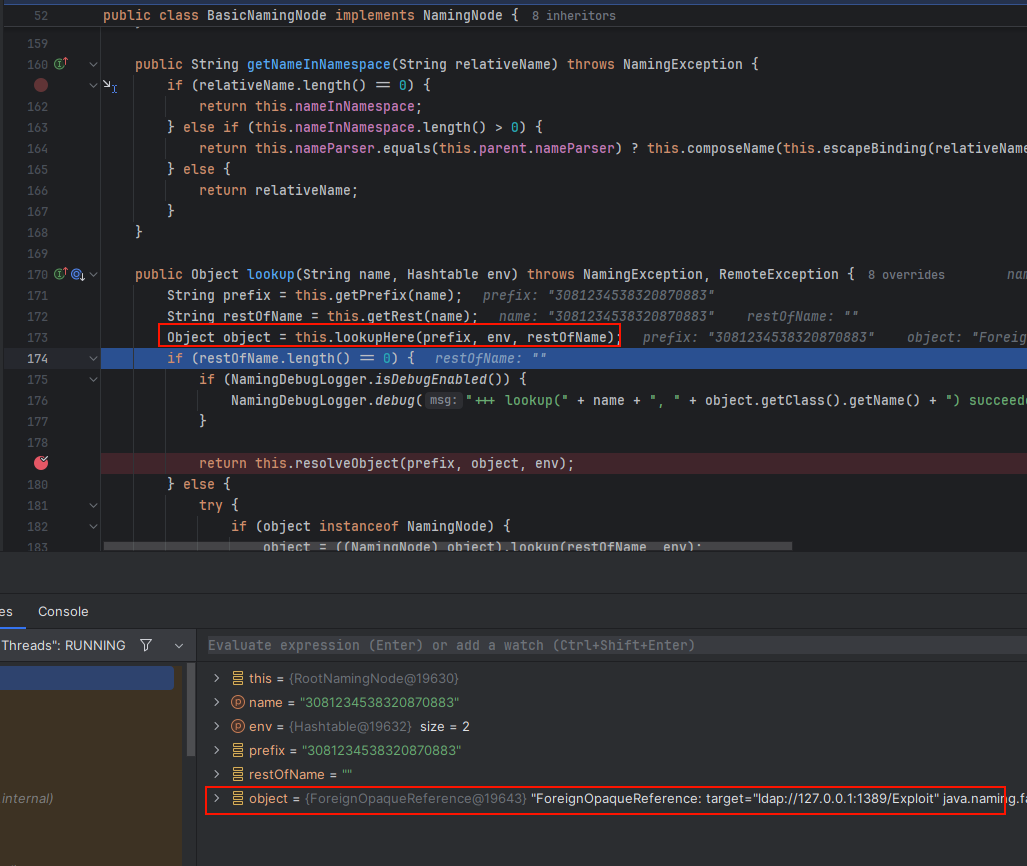Fold the instanceof NamingNode block at line 182
This screenshot has width=1027, height=866.
tap(93, 526)
